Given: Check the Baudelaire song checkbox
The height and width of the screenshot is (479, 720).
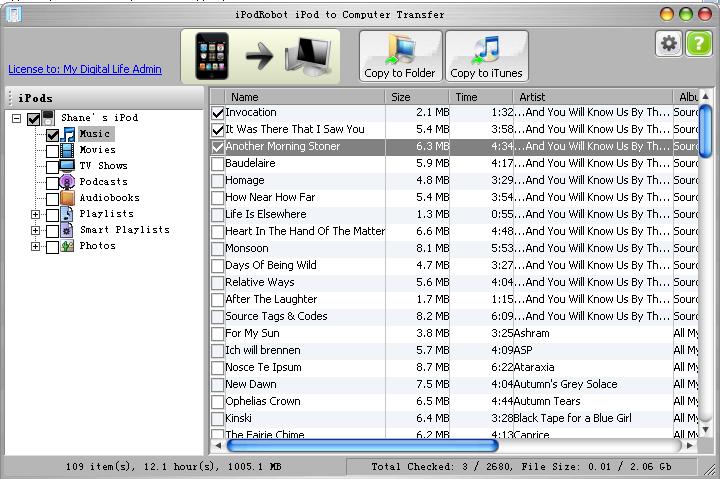Looking at the screenshot, I should pyautogui.click(x=218, y=164).
